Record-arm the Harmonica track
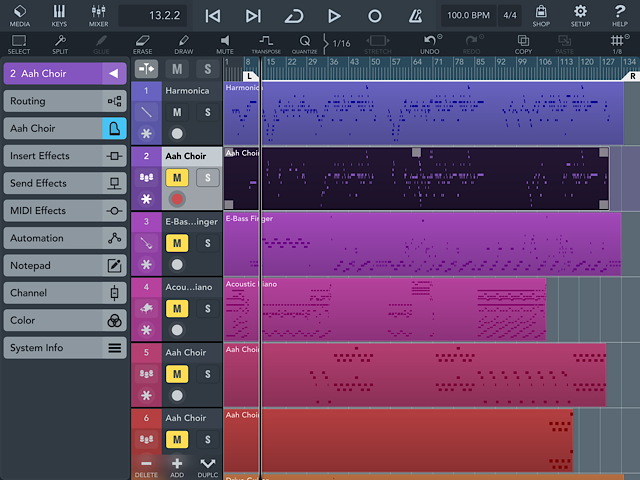 click(x=177, y=133)
